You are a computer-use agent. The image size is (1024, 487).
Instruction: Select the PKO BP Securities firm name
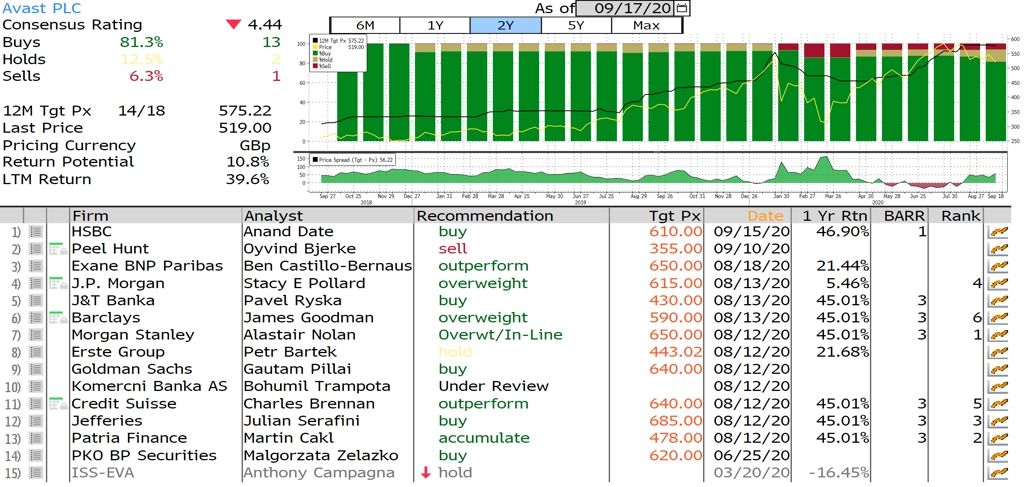point(144,455)
